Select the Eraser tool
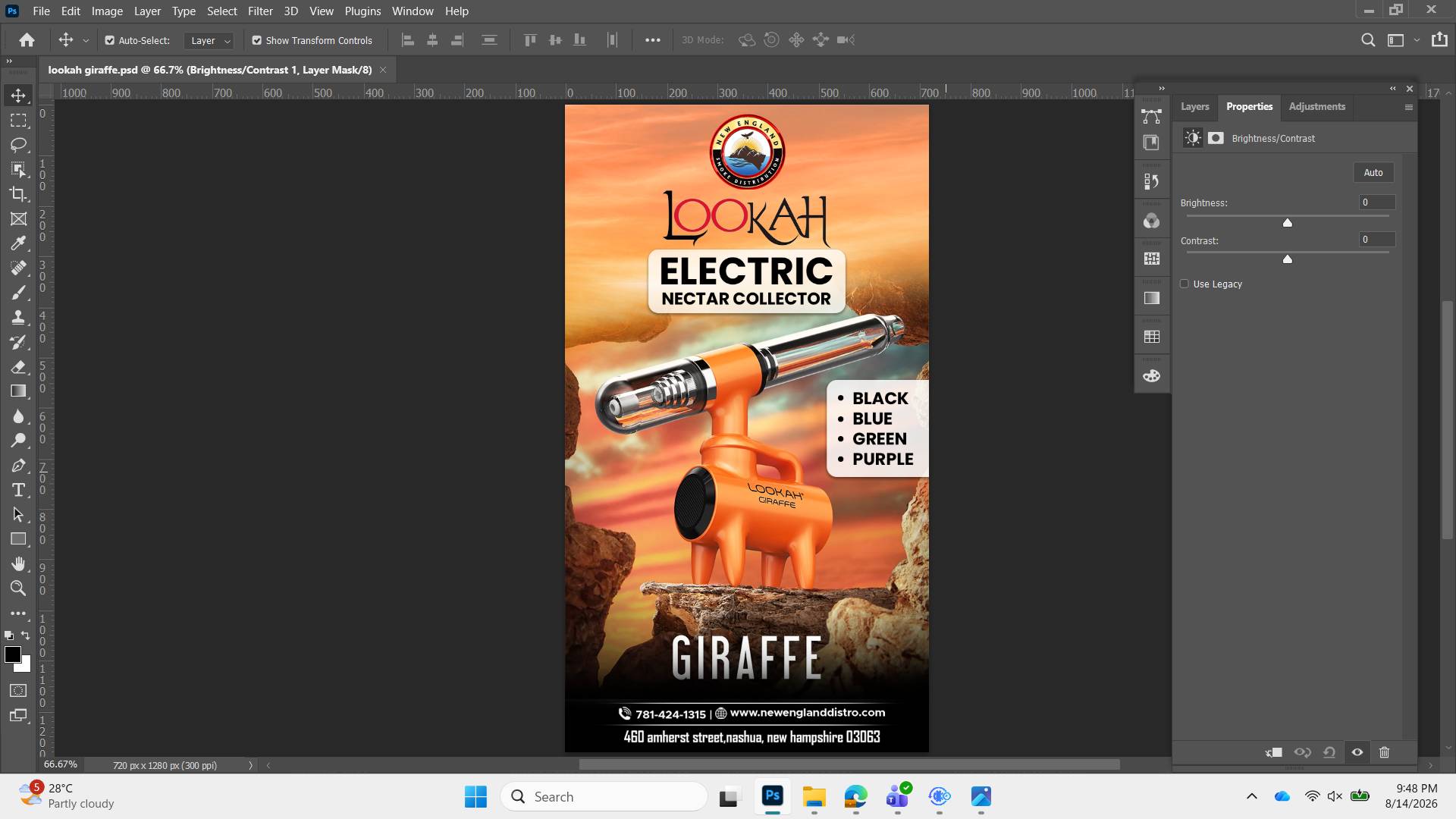1456x819 pixels. [18, 367]
